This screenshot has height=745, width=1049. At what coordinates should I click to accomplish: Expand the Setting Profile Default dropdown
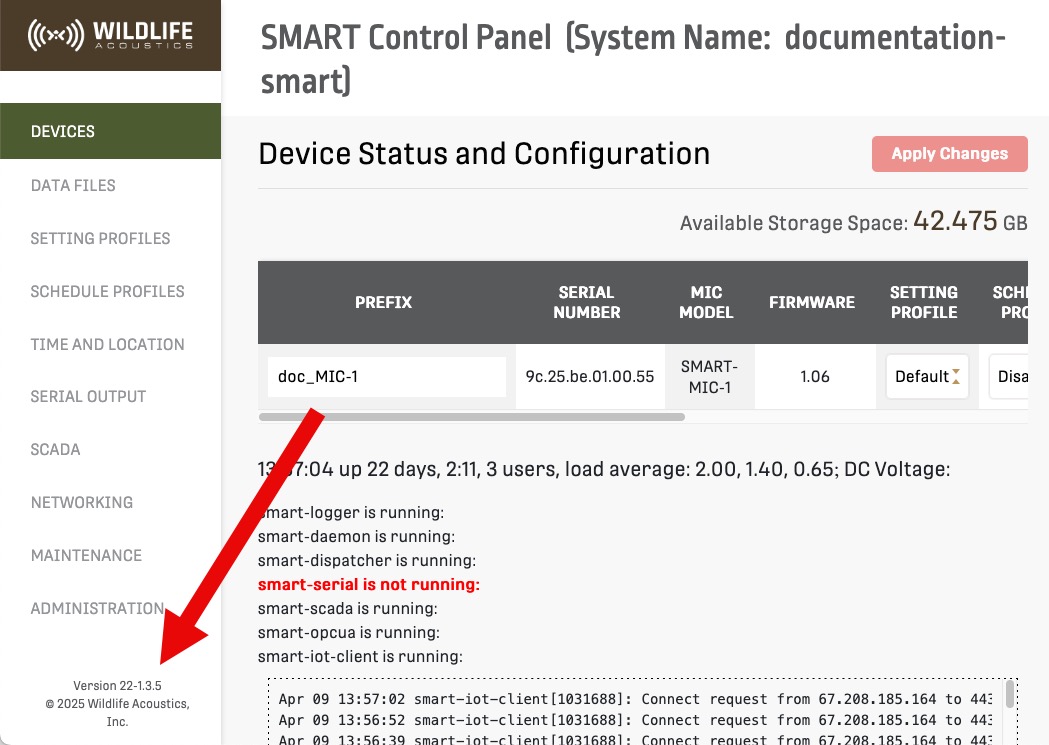click(x=926, y=377)
